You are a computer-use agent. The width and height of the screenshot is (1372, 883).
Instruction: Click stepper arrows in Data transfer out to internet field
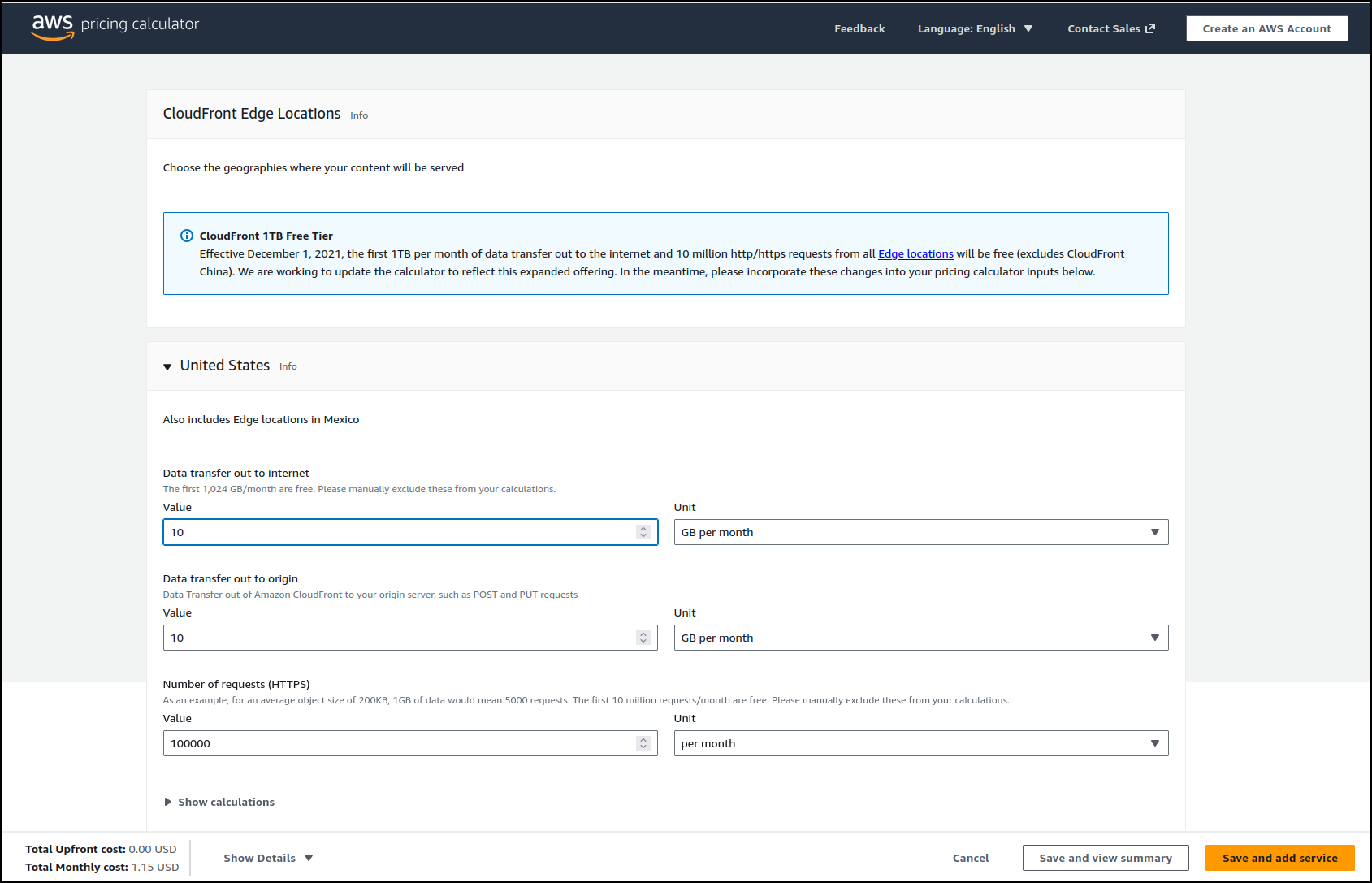(643, 532)
